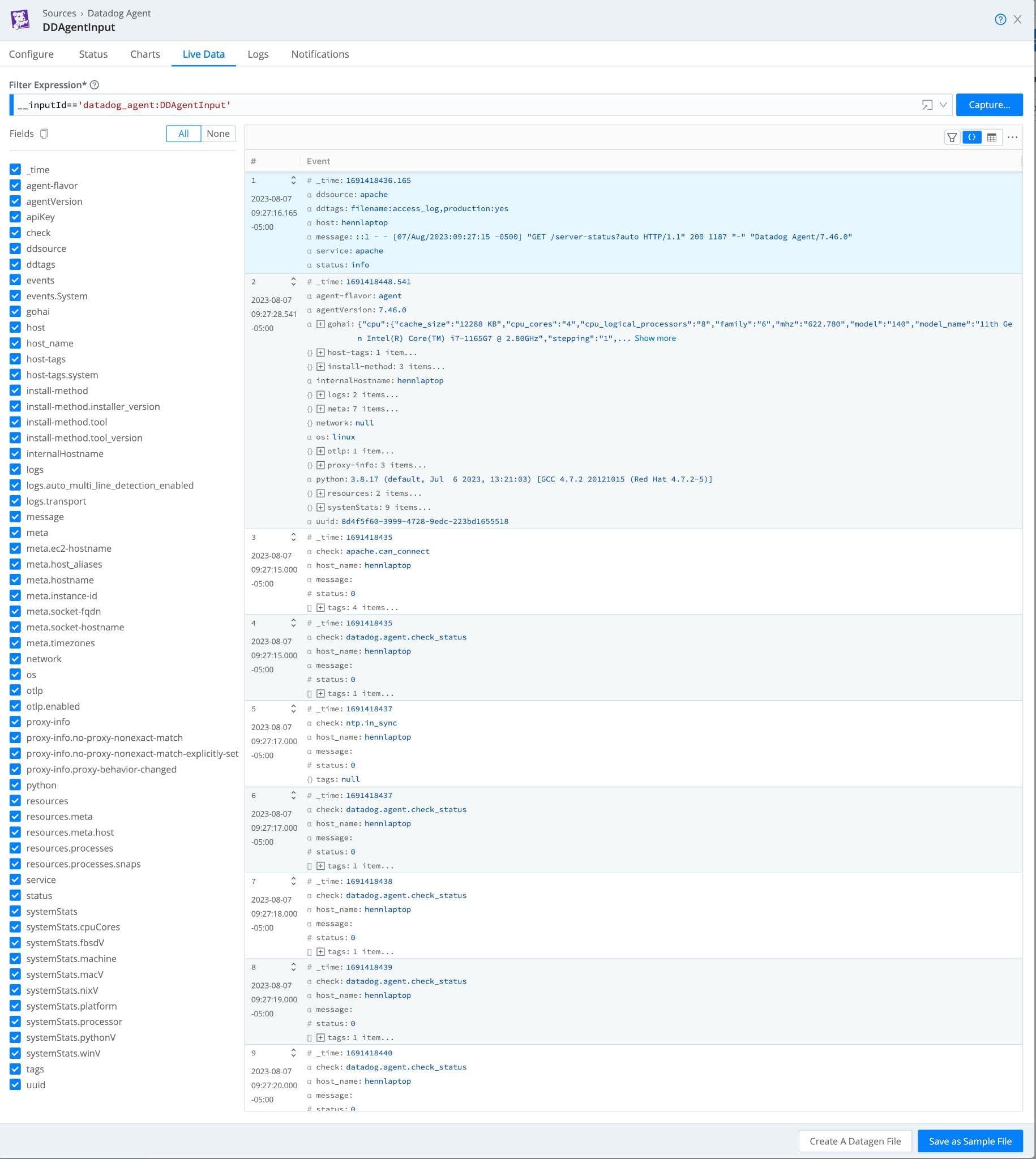1036x1159 pixels.
Task: Click into the Filter Expression input field
Action: point(455,105)
